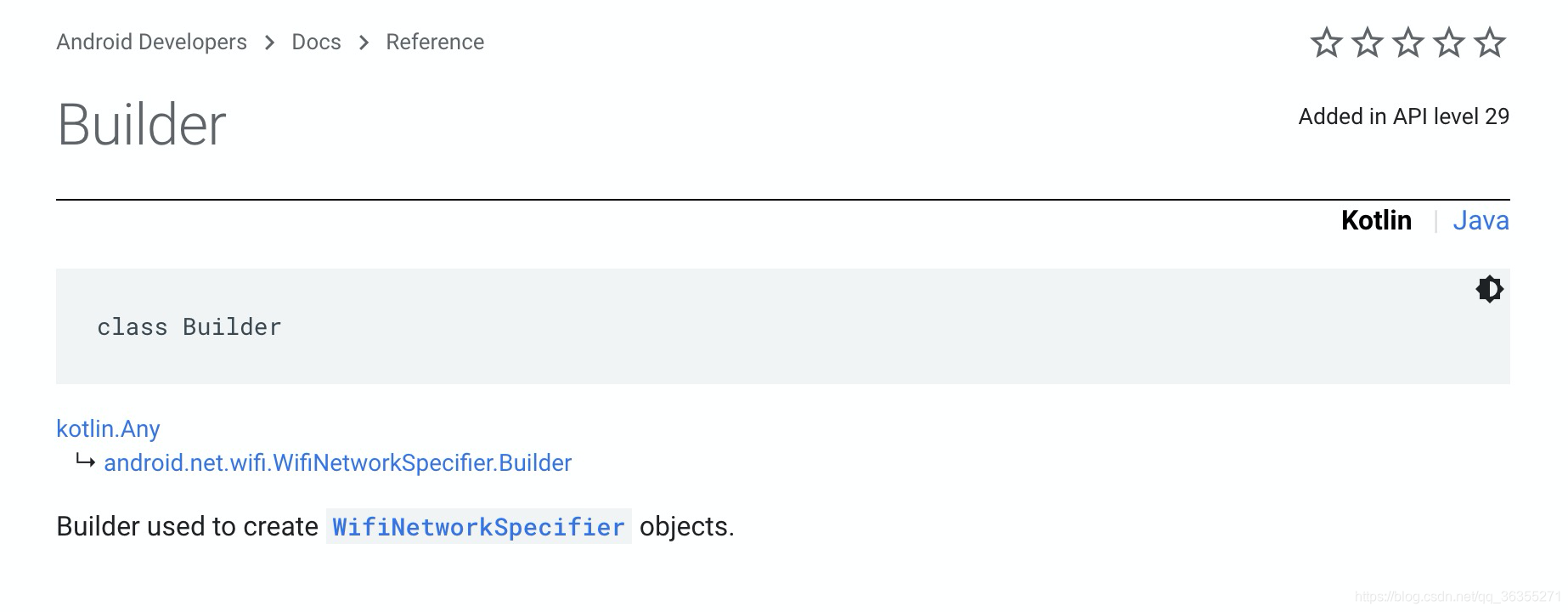Viewport: 1568px width, 612px height.
Task: Click the WifiNetworkSpecifier inline code link
Action: [478, 527]
